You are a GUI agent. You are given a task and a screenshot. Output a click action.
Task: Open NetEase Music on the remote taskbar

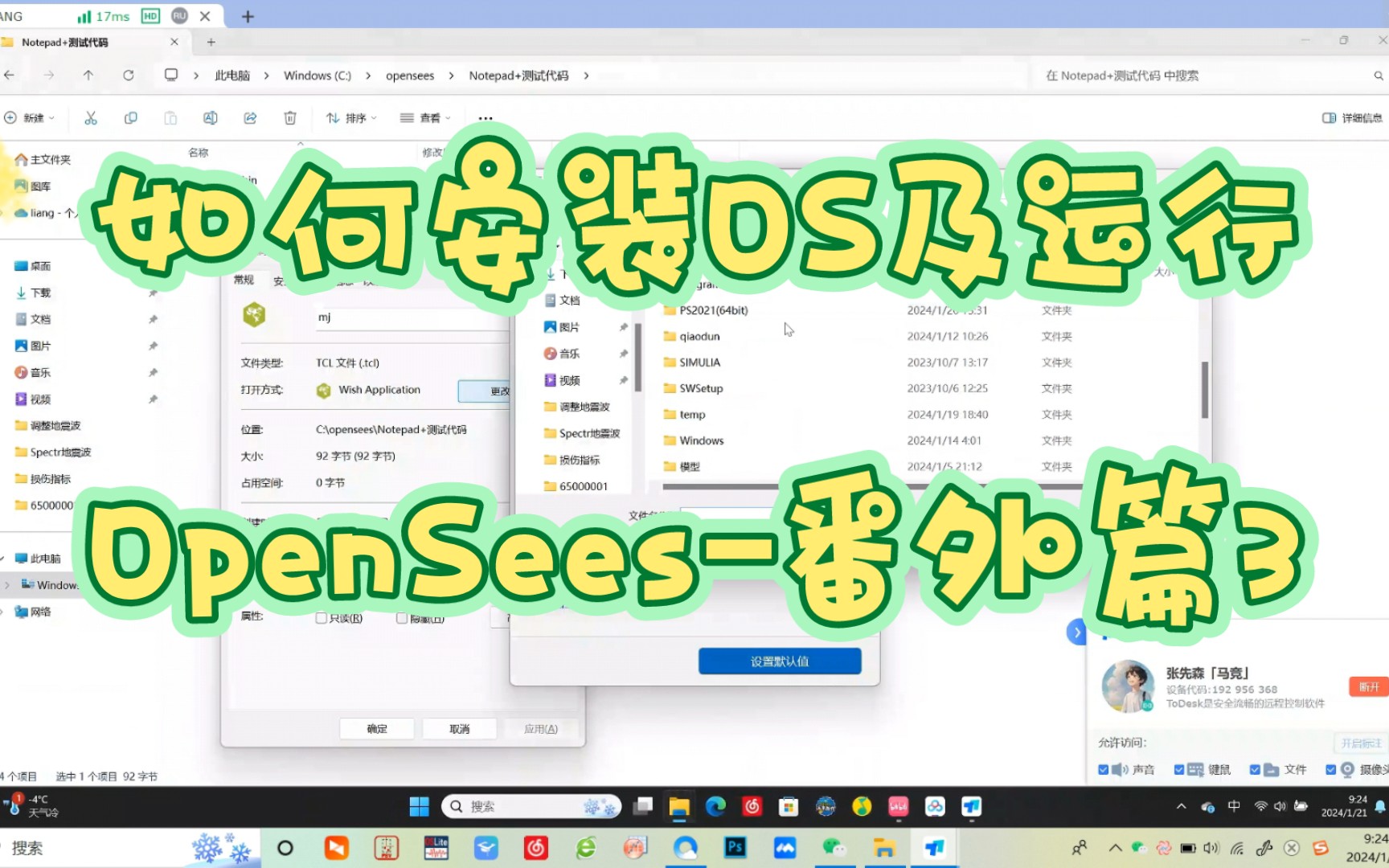tap(752, 806)
